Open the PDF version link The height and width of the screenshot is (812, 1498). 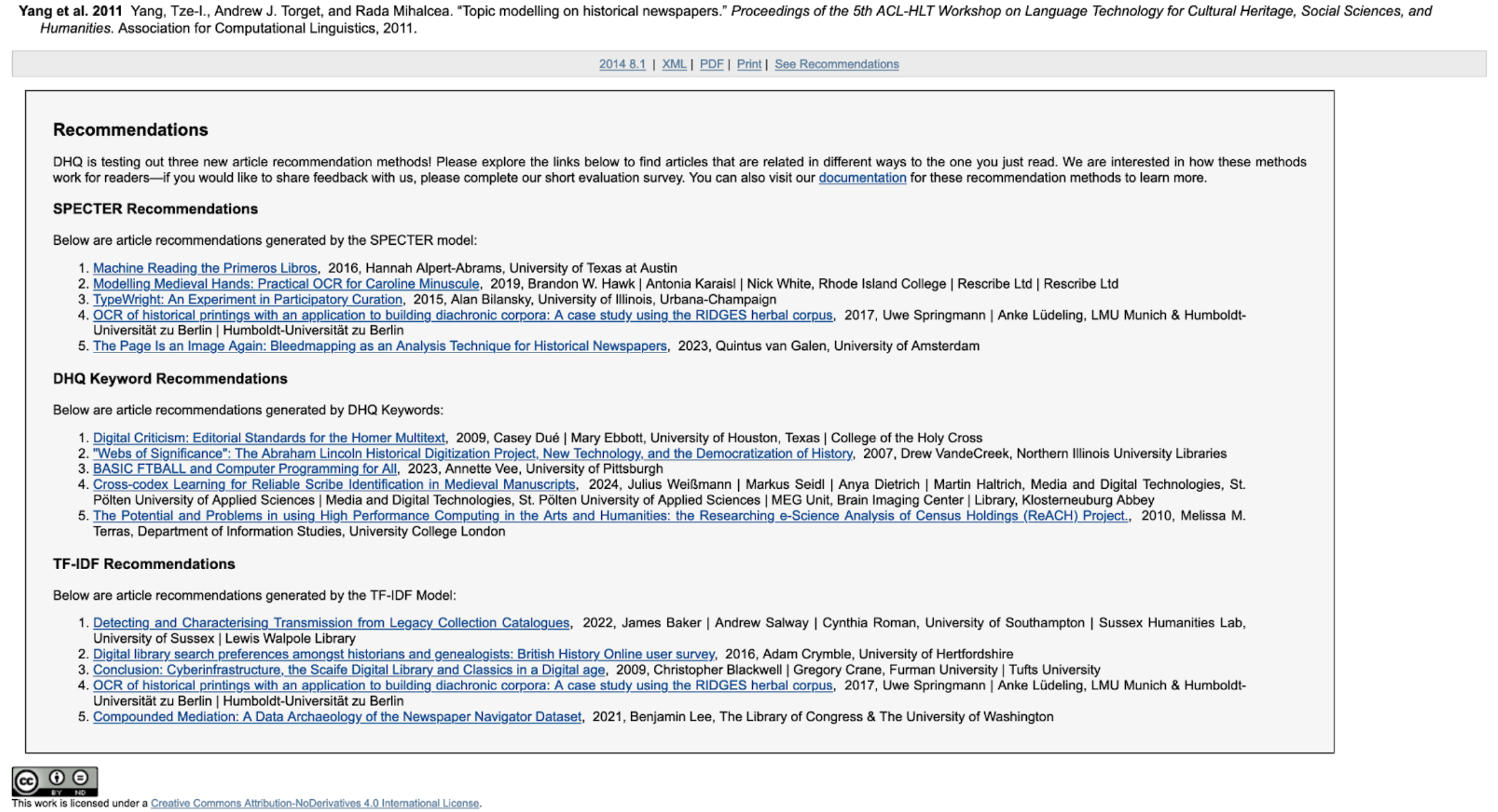tap(711, 64)
